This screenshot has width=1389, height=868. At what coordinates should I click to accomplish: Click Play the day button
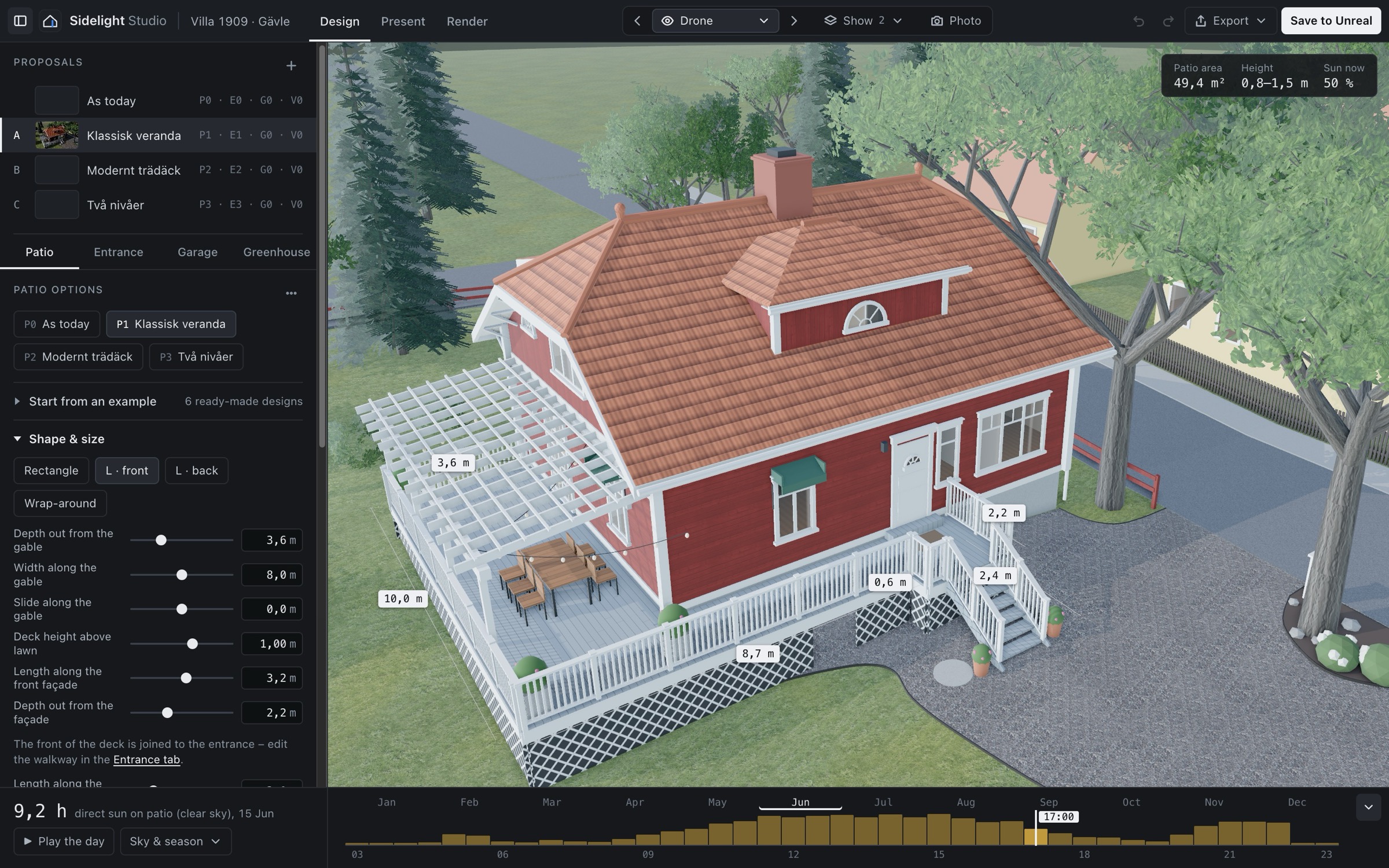pyautogui.click(x=64, y=841)
